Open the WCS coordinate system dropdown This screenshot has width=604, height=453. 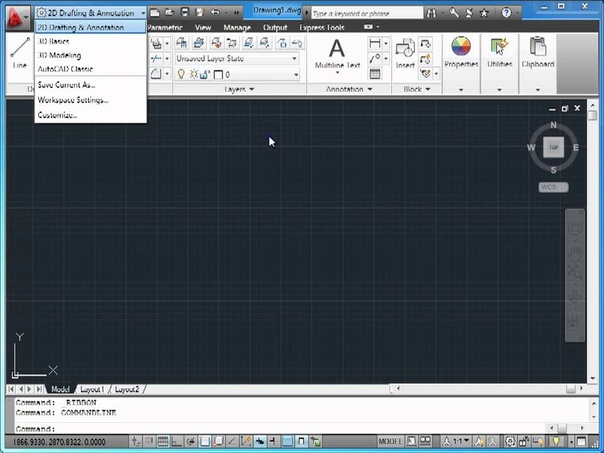pos(553,187)
